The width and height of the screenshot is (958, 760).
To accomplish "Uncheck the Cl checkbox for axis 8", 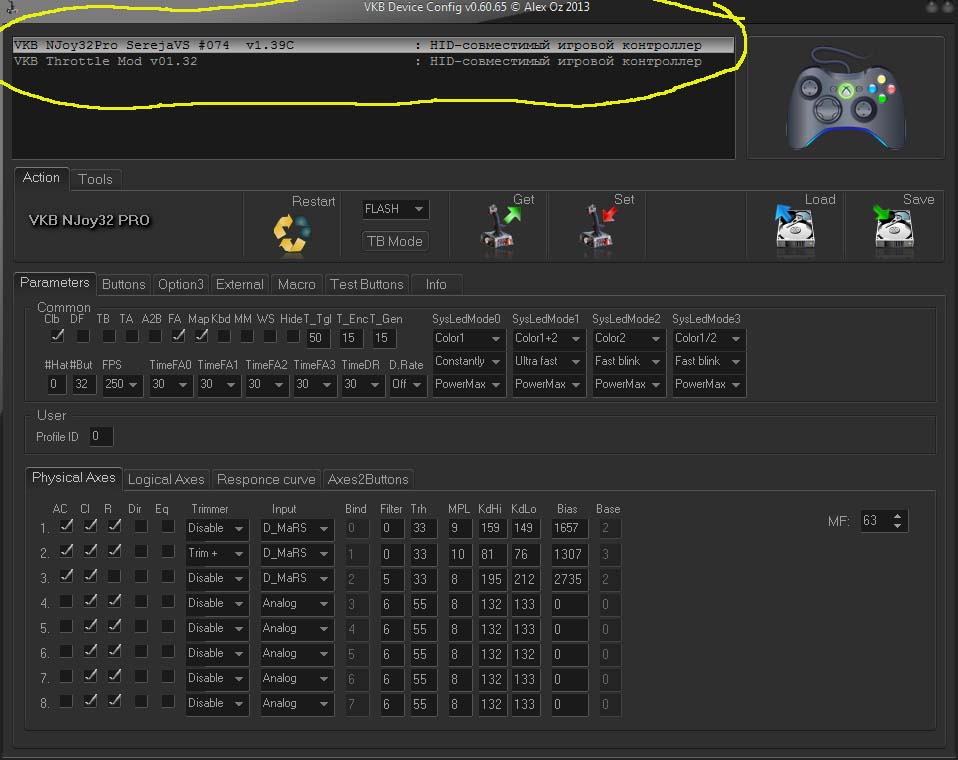I will (x=90, y=701).
